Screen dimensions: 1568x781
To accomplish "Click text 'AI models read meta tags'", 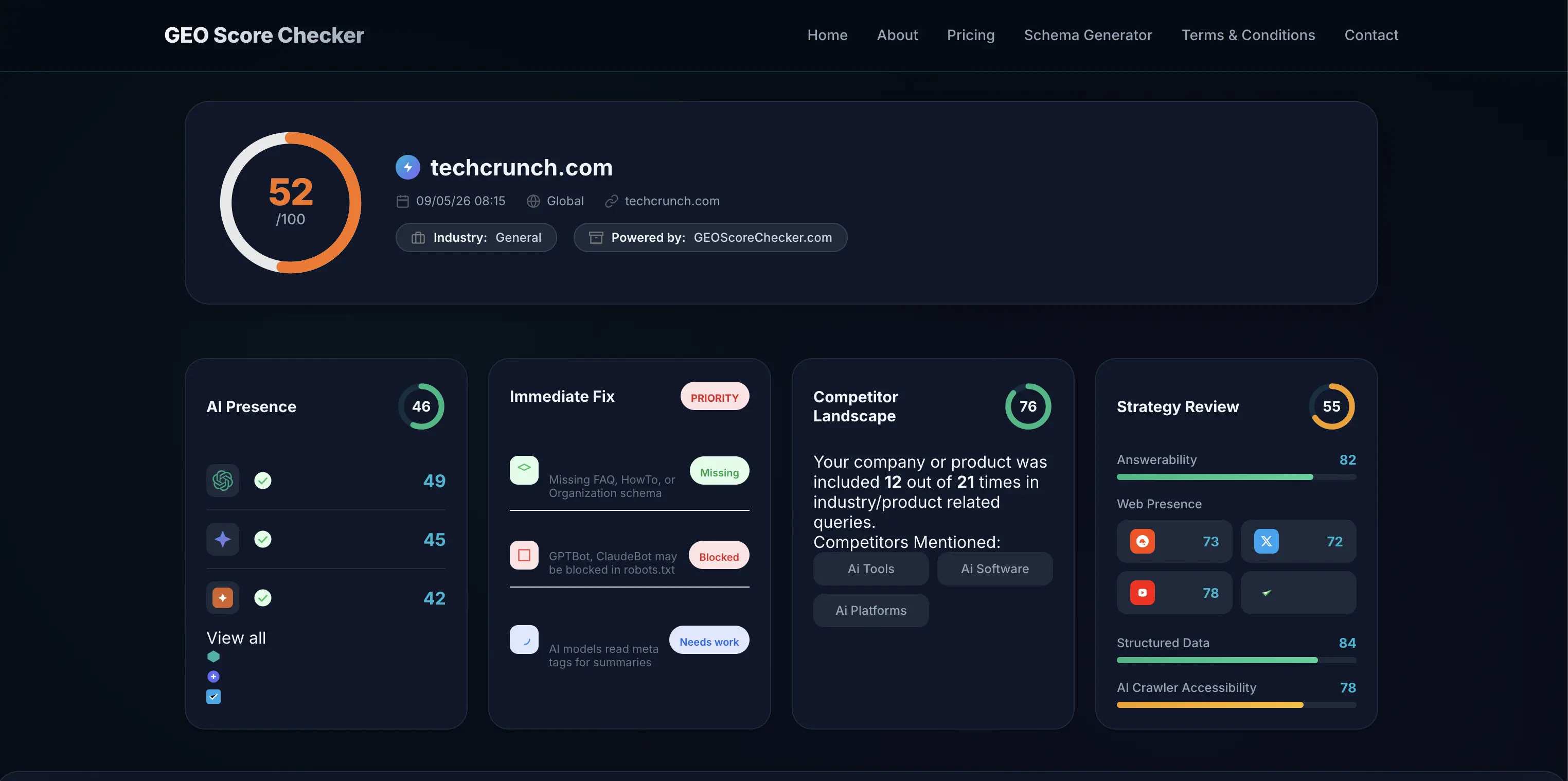I will click(x=603, y=655).
